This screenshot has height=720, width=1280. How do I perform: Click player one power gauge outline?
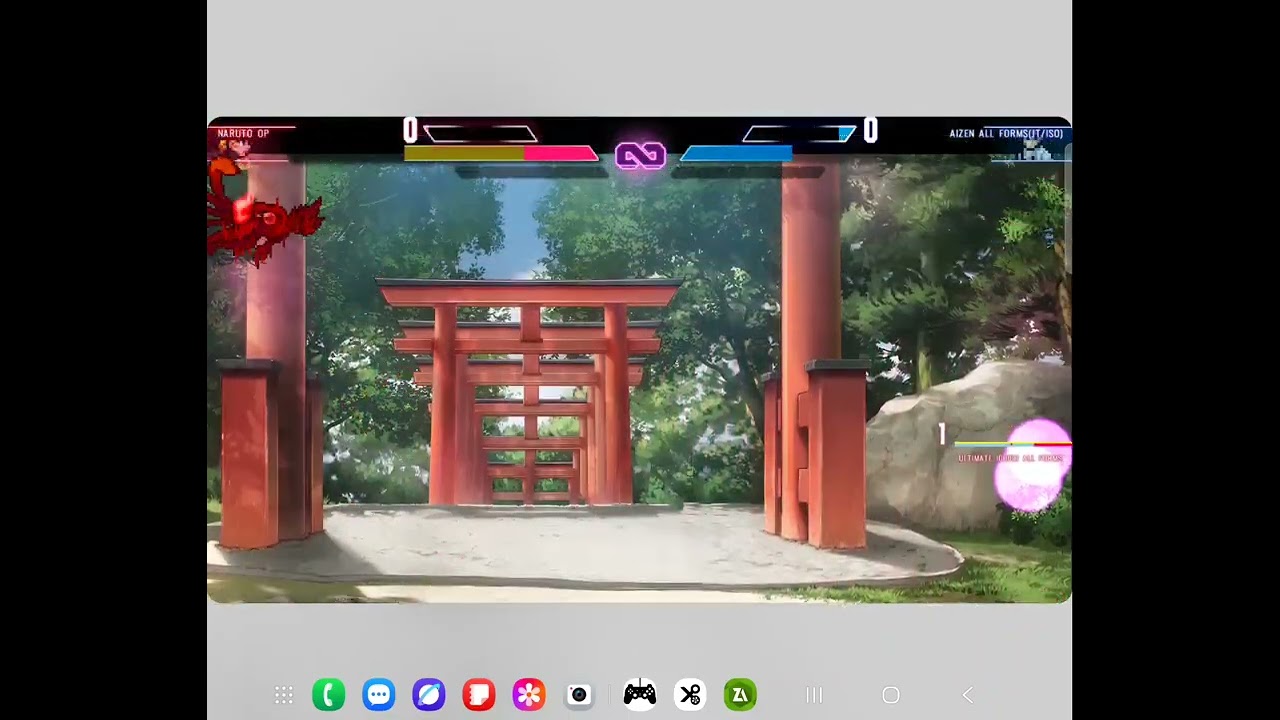click(x=480, y=134)
